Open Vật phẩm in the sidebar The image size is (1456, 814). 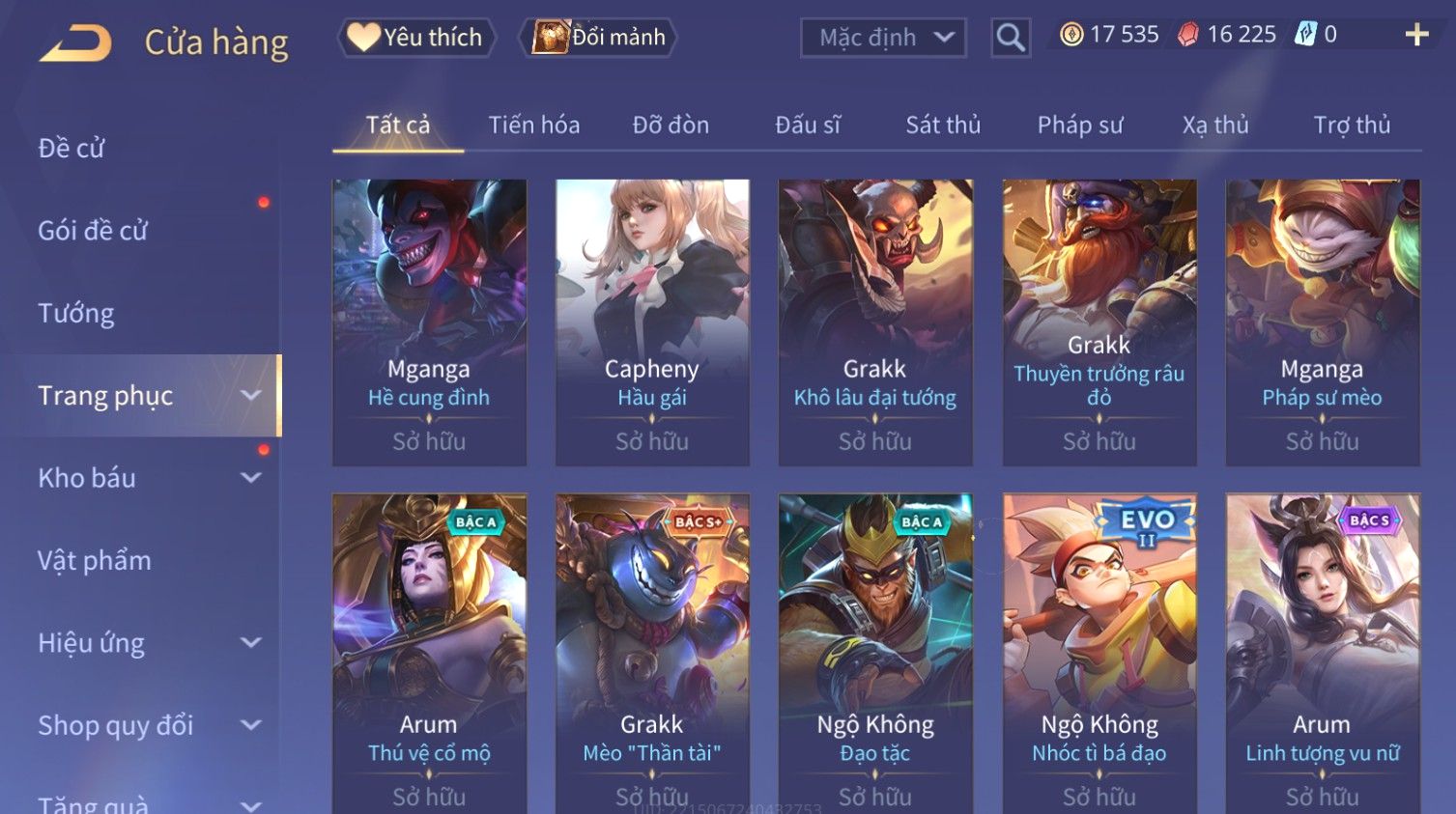pos(95,560)
